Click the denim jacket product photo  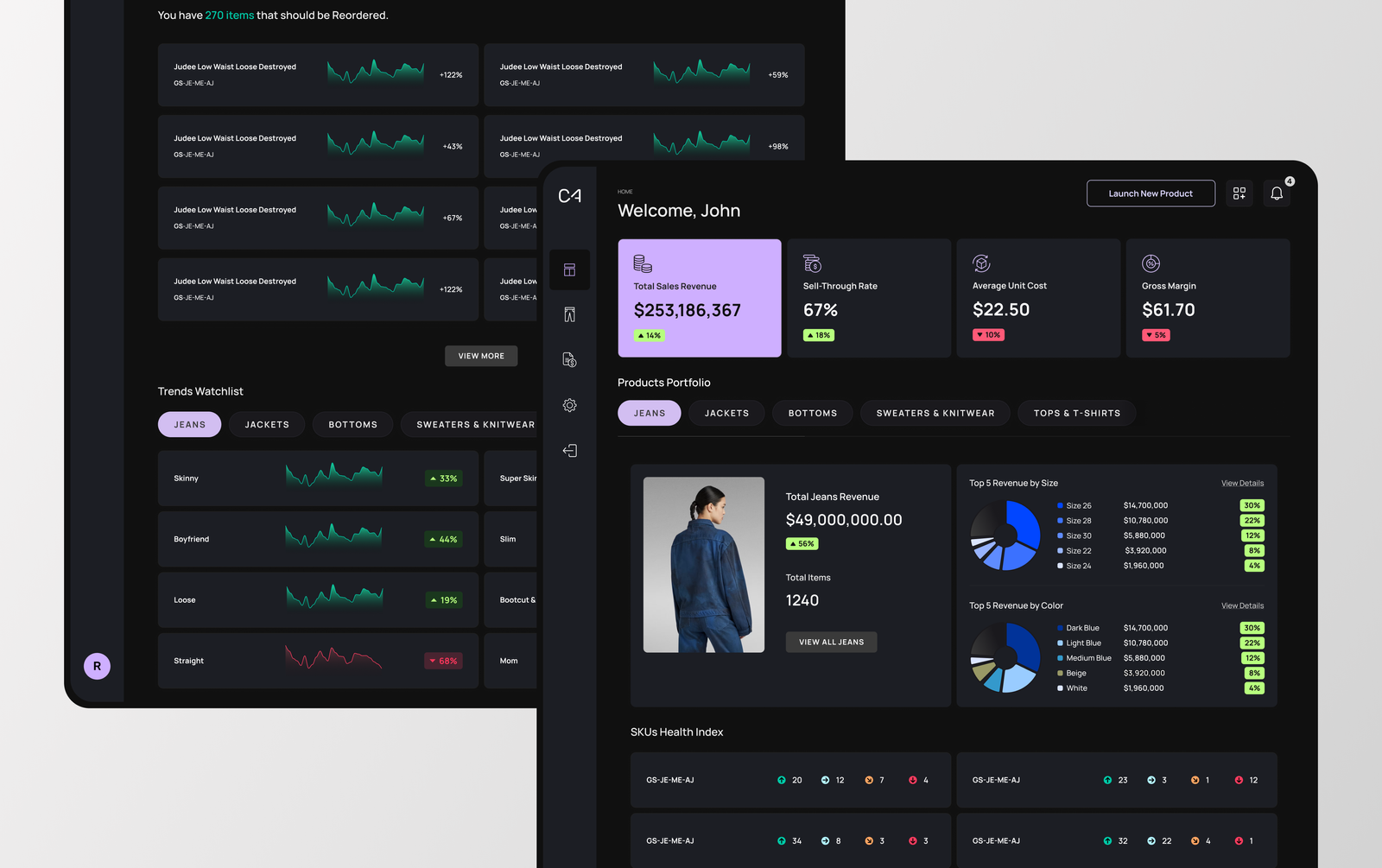[x=704, y=565]
